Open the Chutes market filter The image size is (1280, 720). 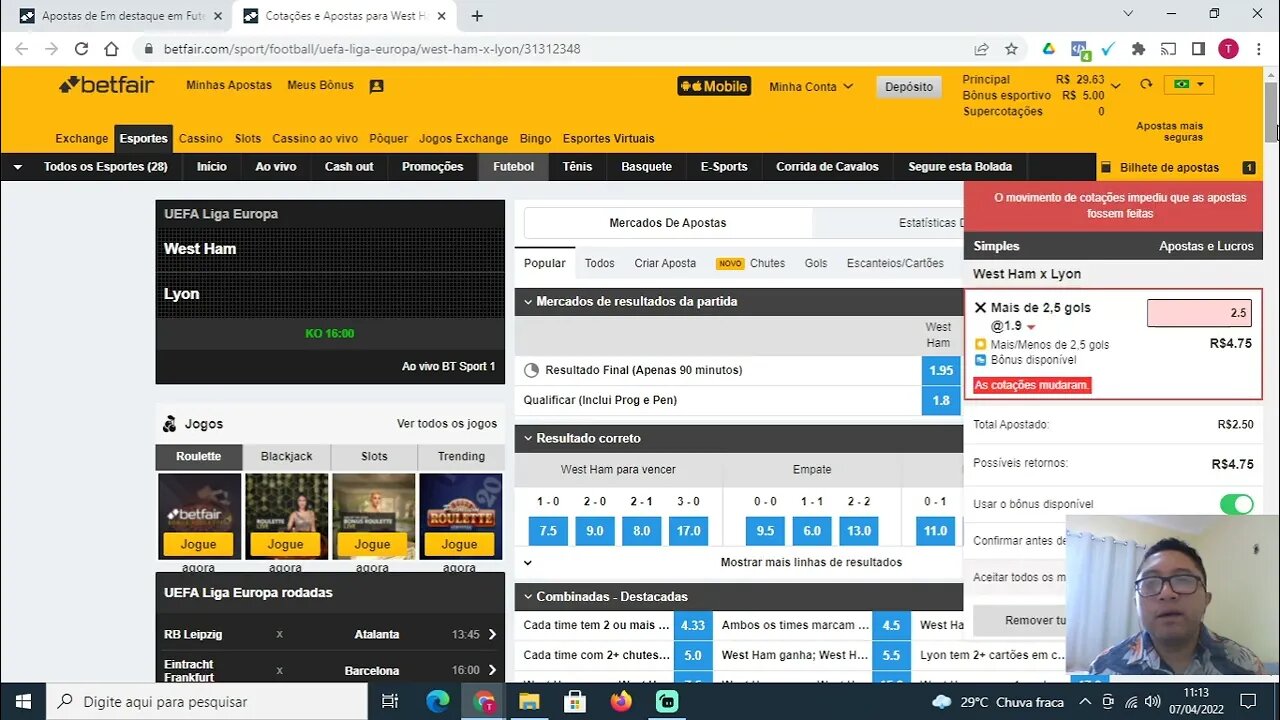coord(767,263)
